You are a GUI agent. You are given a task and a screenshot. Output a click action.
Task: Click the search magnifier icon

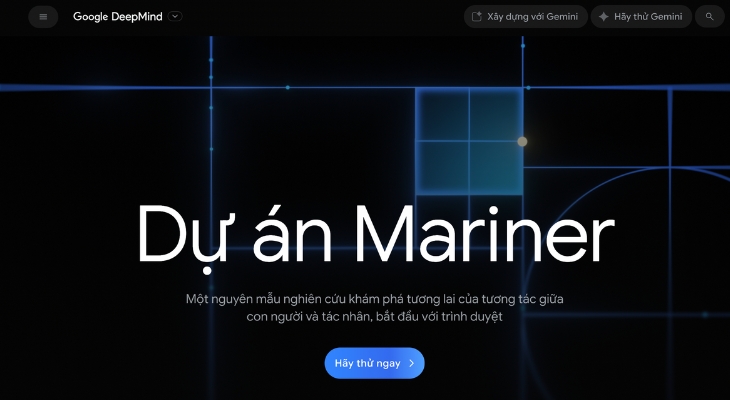(710, 17)
